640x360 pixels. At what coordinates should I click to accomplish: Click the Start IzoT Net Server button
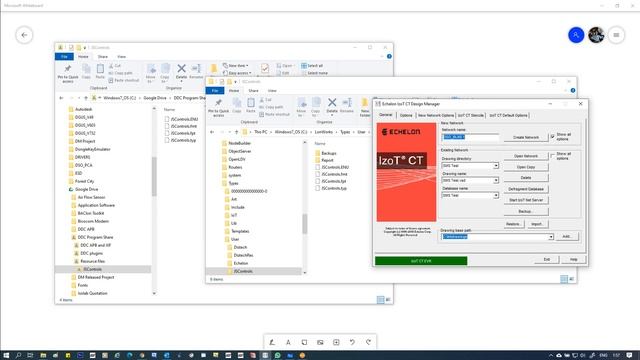pos(526,200)
